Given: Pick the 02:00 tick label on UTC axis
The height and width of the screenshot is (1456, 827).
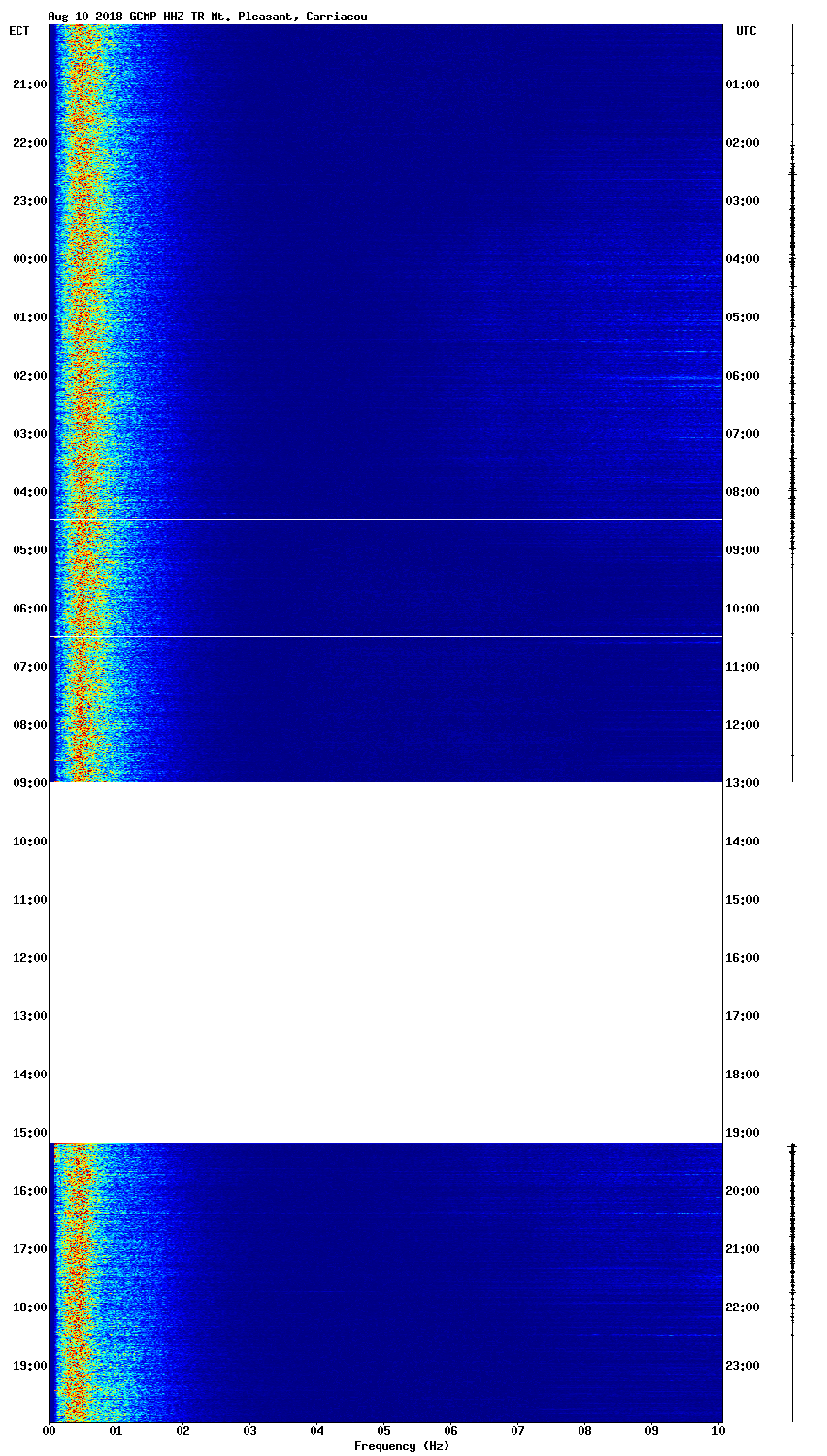Looking at the screenshot, I should point(743,143).
